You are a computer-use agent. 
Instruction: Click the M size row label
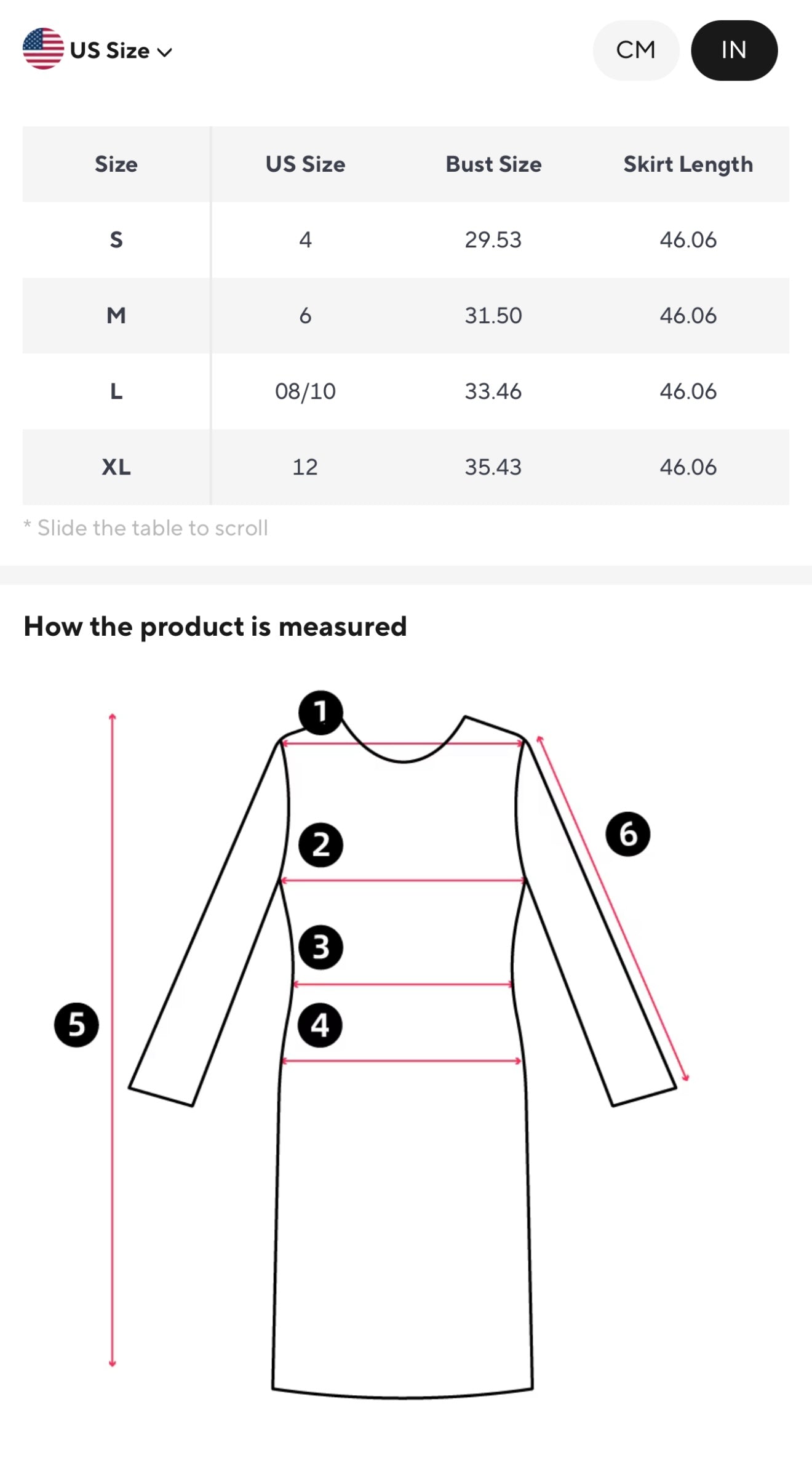click(x=116, y=315)
